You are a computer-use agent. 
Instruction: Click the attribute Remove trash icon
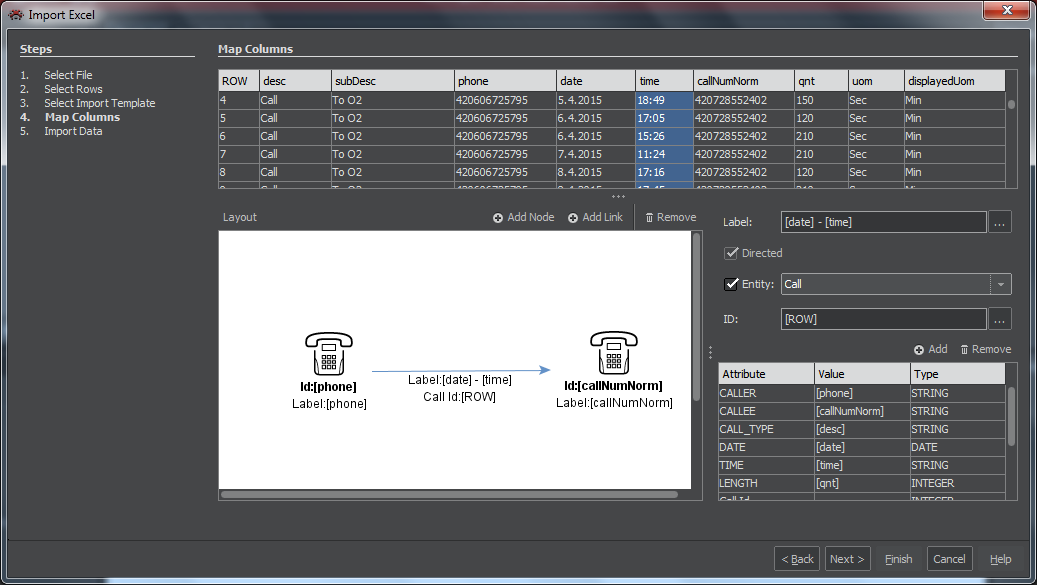pos(964,350)
